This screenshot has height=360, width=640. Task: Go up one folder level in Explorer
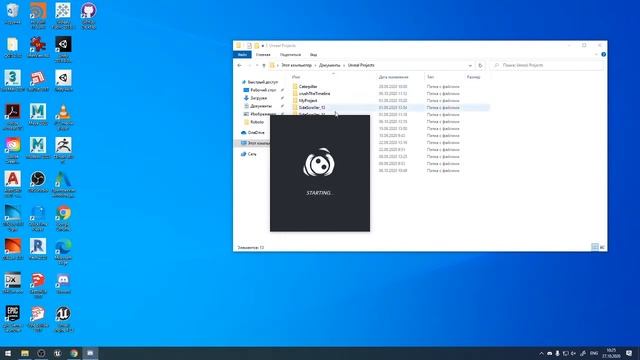(264, 65)
